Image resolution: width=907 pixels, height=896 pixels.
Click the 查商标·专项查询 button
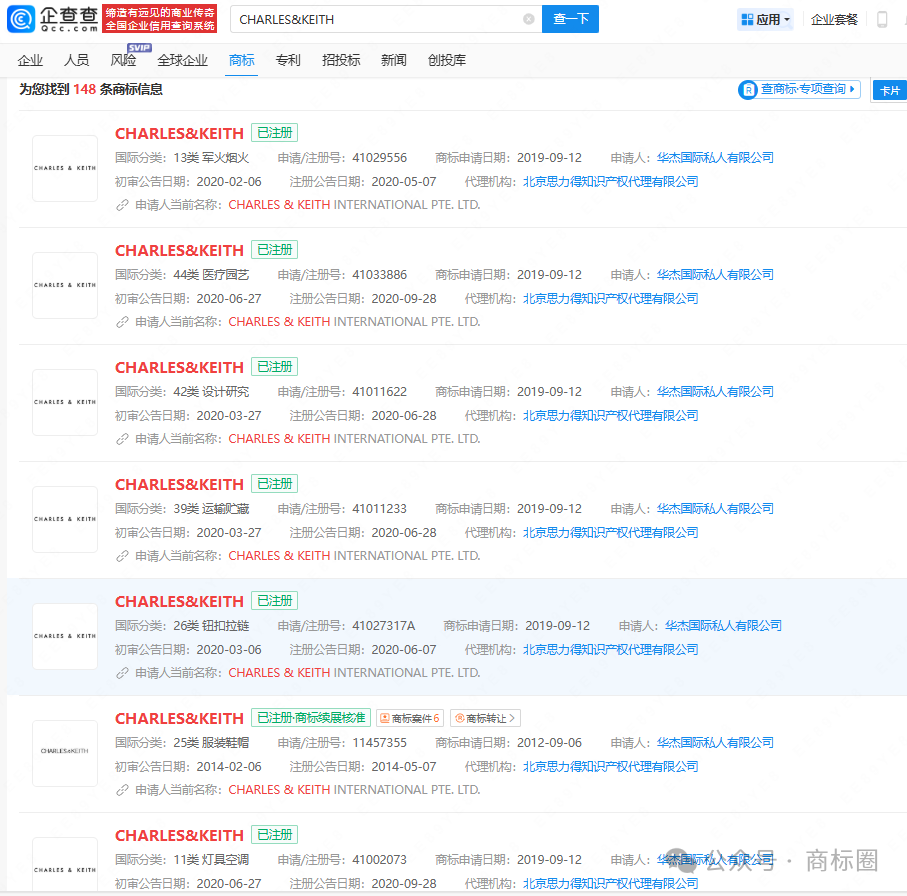click(x=799, y=90)
